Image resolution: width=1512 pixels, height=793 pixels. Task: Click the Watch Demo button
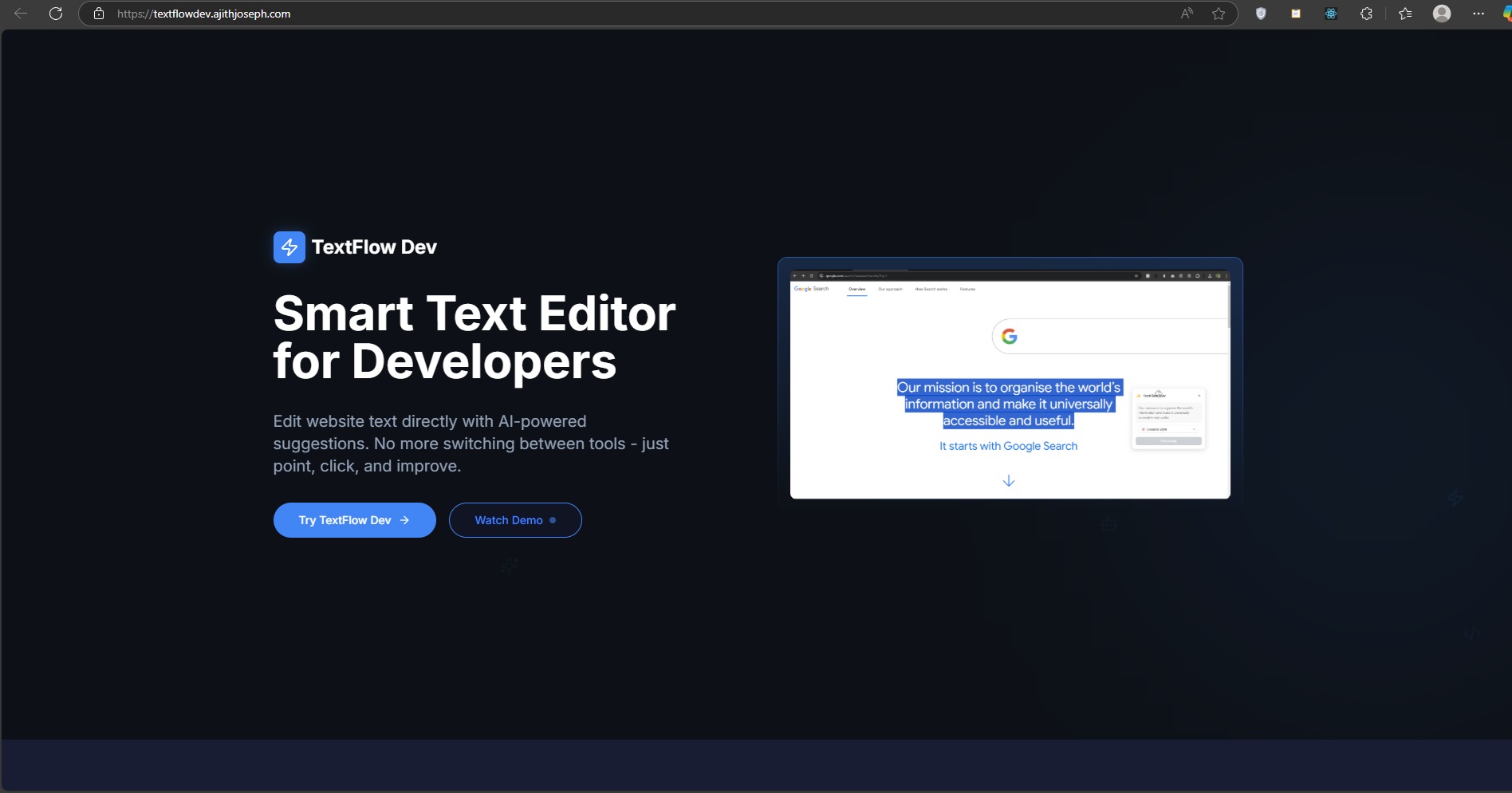515,520
